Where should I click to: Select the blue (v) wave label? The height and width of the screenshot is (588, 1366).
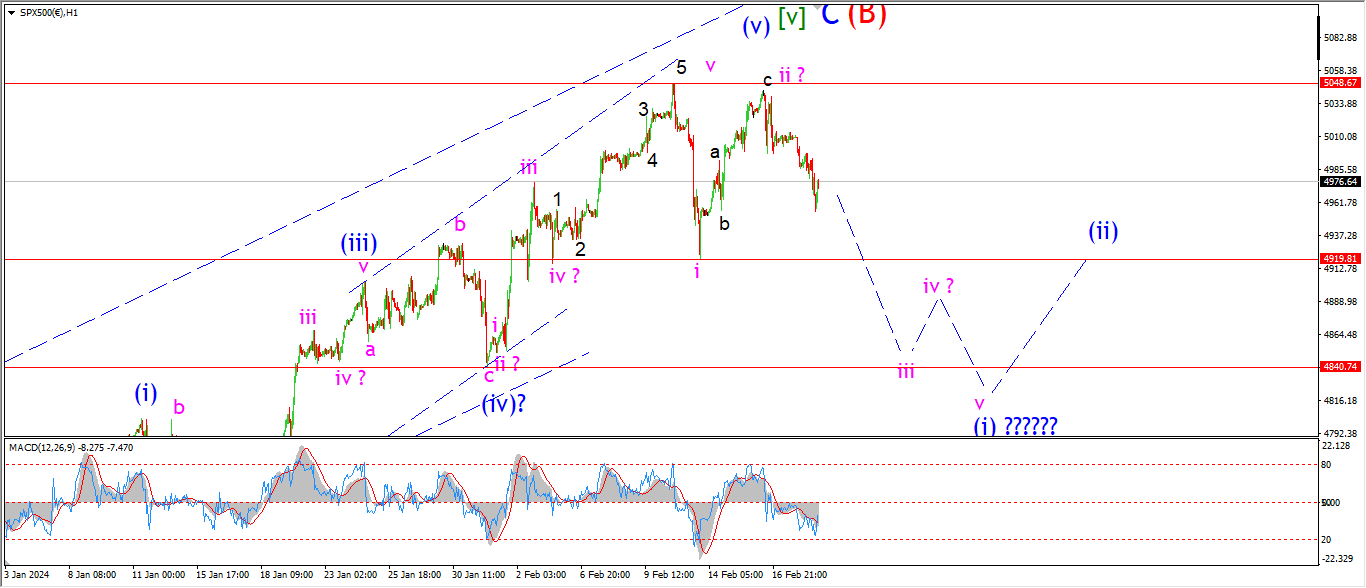(x=756, y=27)
